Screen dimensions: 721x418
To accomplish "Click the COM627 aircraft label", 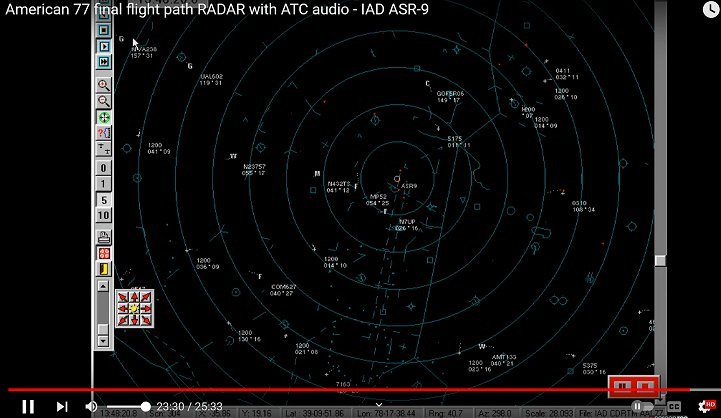I will pyautogui.click(x=284, y=287).
